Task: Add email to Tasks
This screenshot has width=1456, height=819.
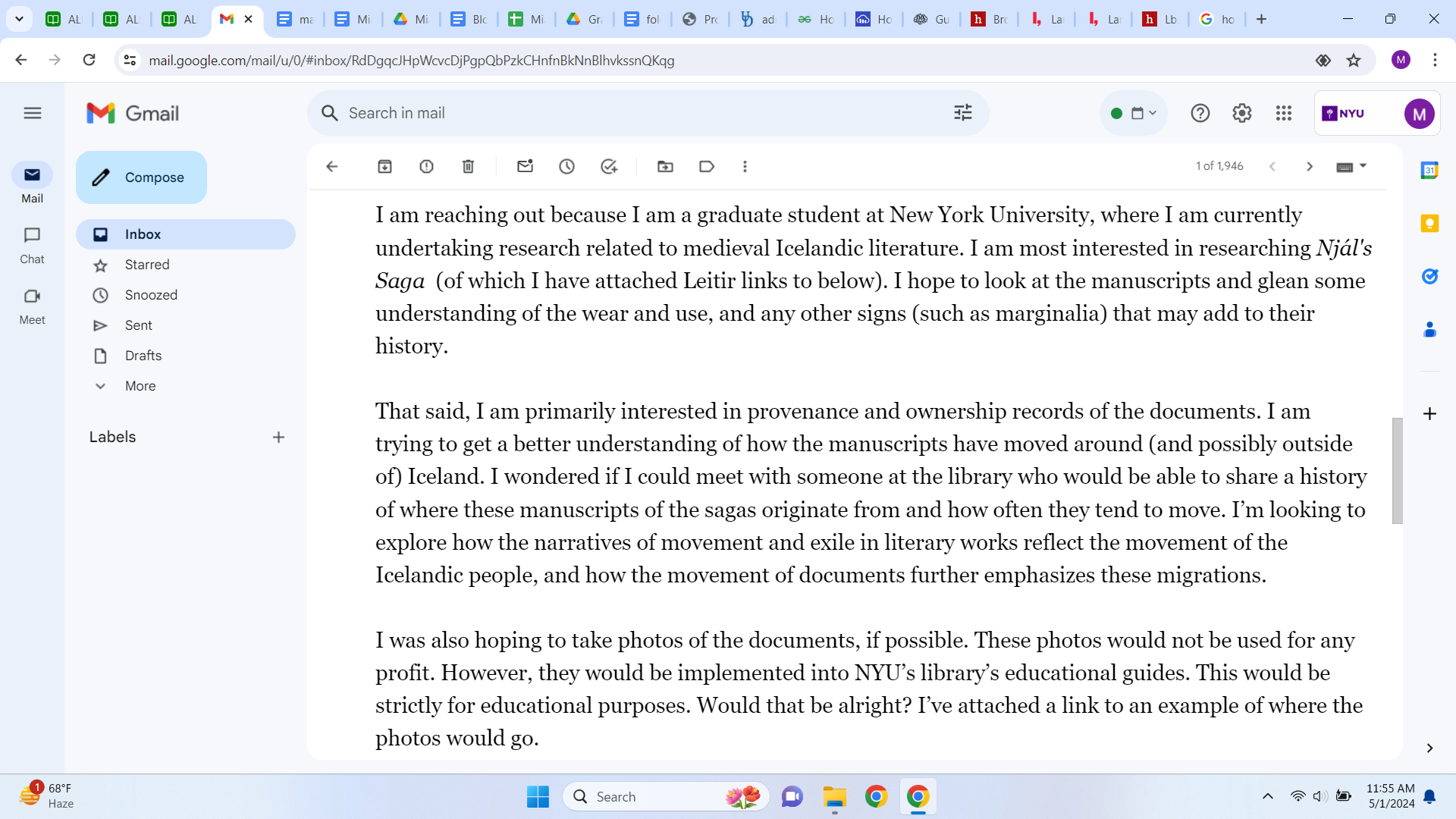Action: coord(608,167)
